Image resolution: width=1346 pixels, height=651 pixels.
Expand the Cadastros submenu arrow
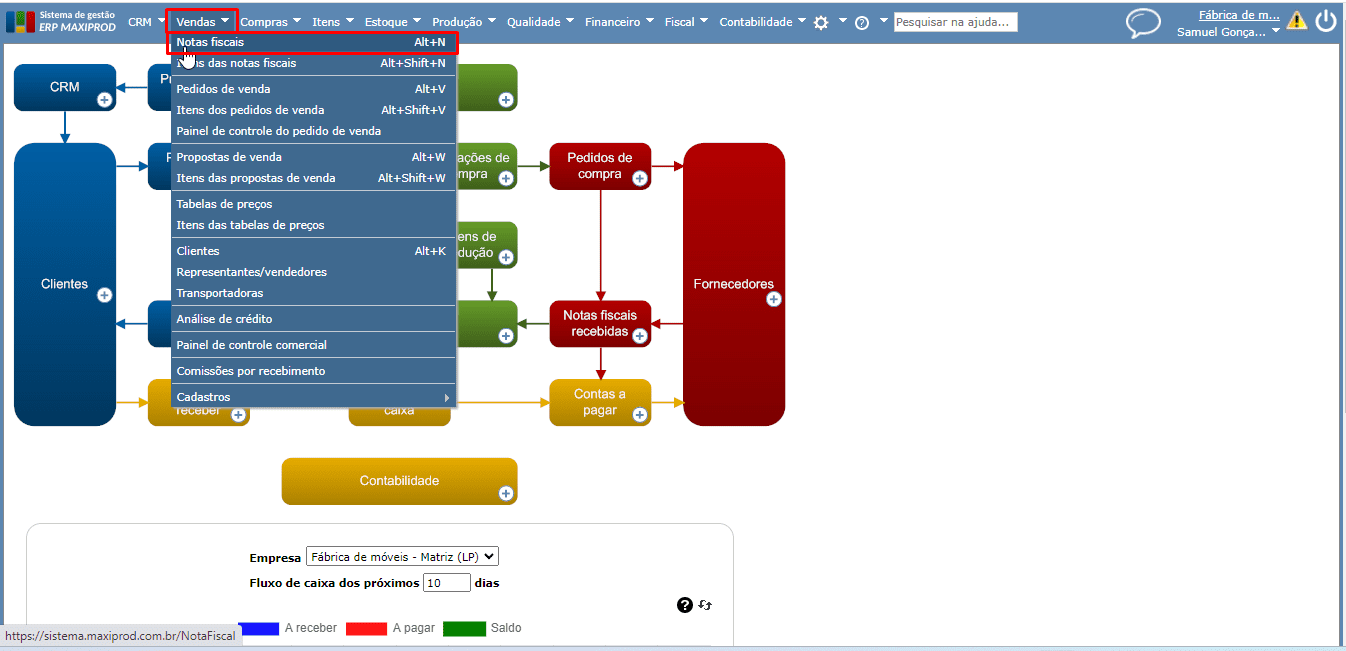[x=446, y=397]
